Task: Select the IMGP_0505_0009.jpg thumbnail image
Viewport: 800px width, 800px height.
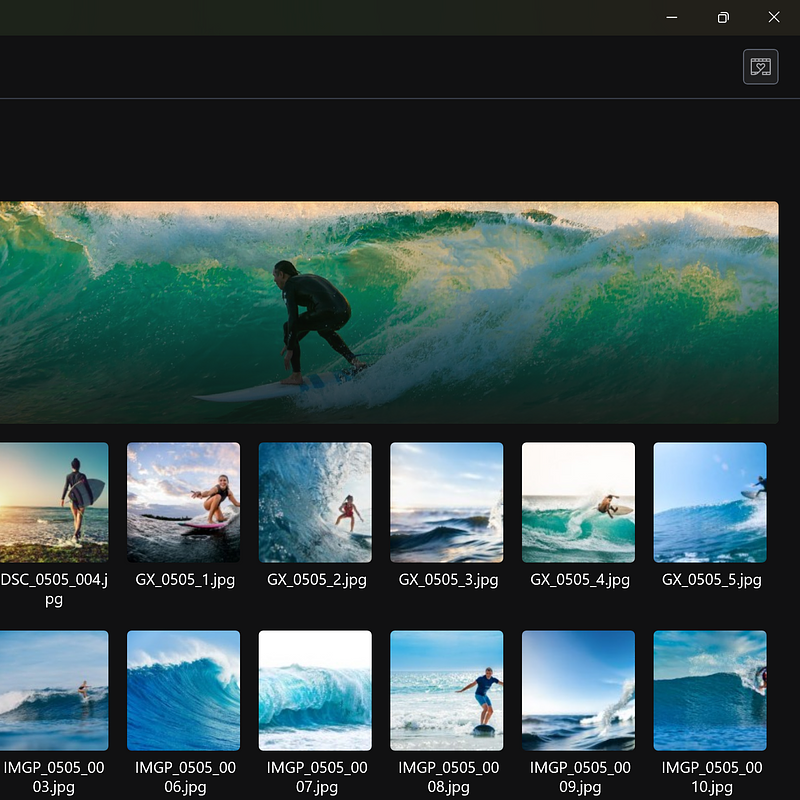Action: pyautogui.click(x=578, y=690)
